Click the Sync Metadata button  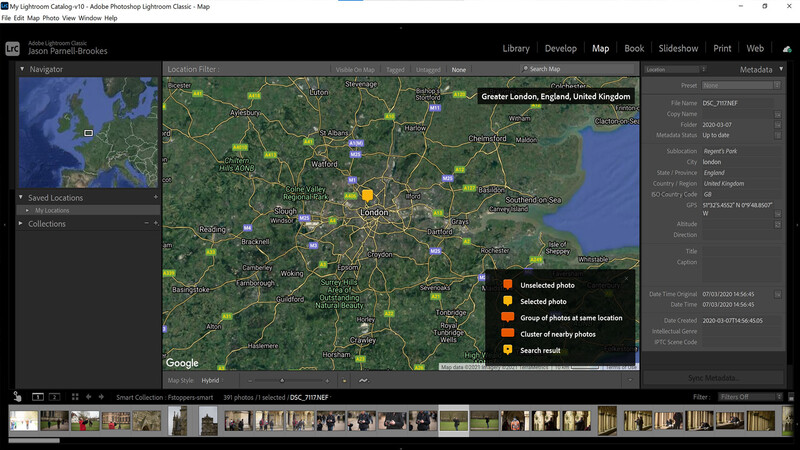[713, 378]
